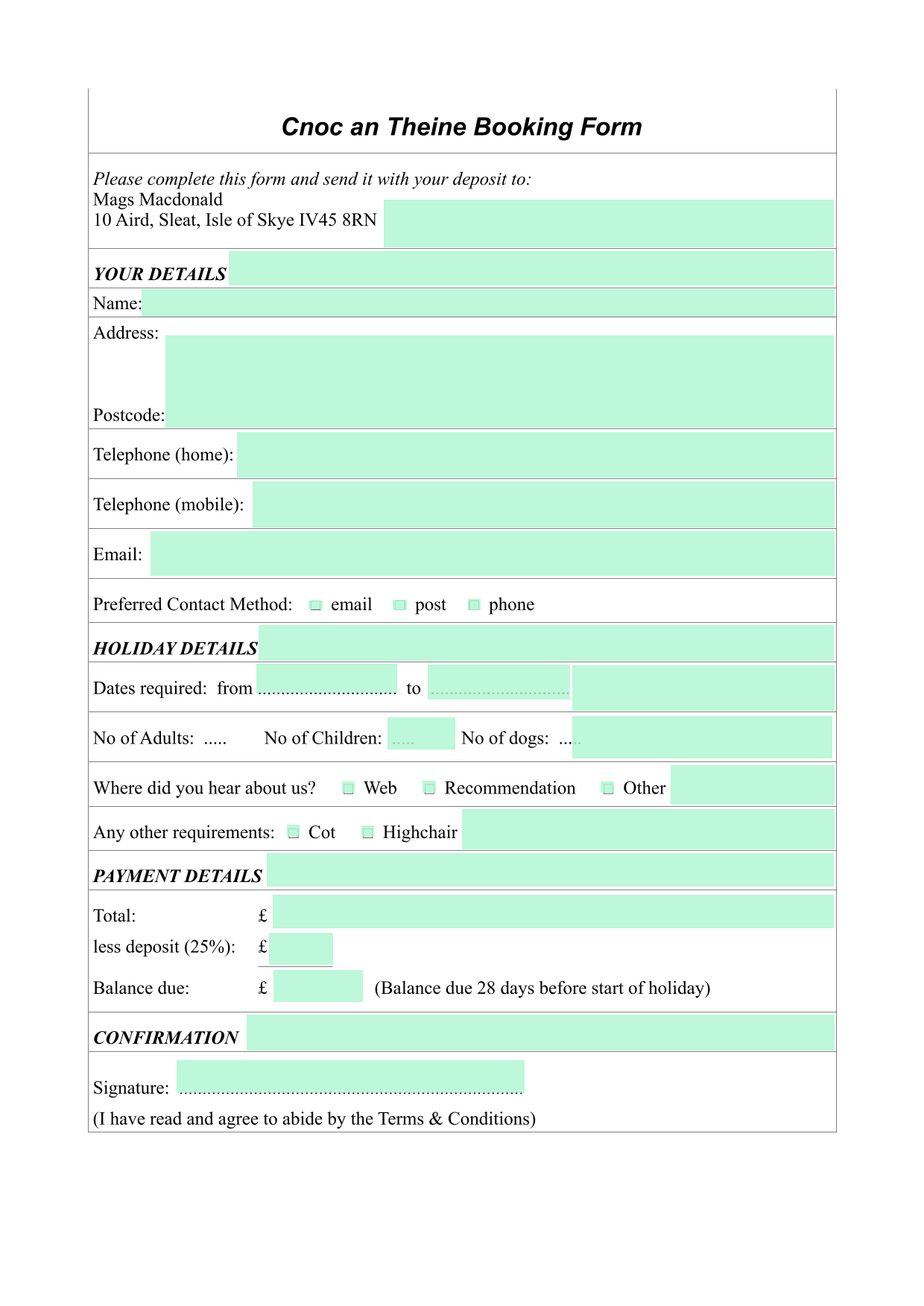The width and height of the screenshot is (924, 1306).
Task: Tick the email contact method checkbox
Action: (316, 605)
